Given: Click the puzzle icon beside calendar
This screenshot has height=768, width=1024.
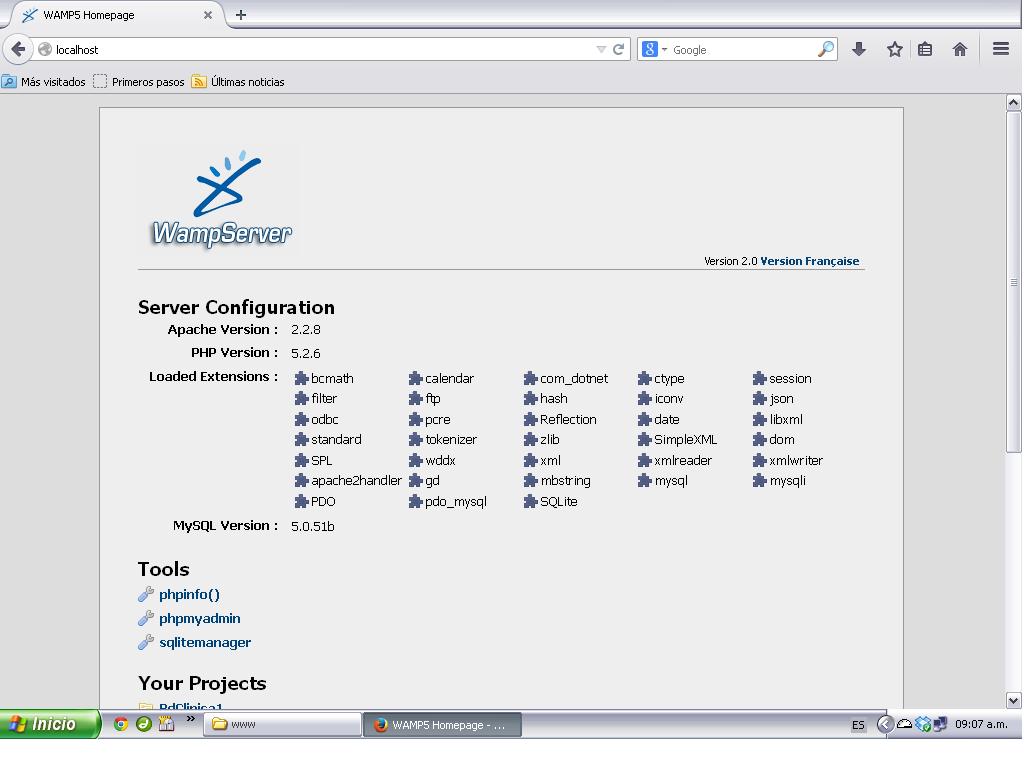Looking at the screenshot, I should click(415, 378).
